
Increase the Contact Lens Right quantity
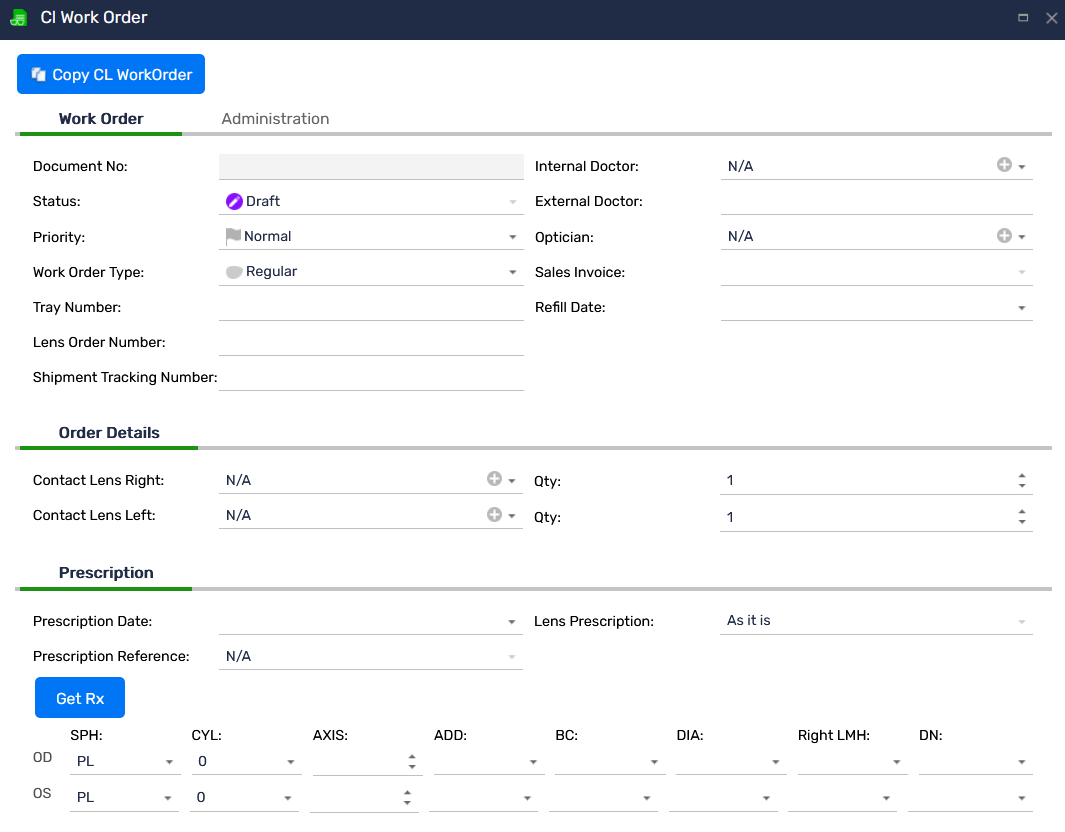pyautogui.click(x=1022, y=476)
